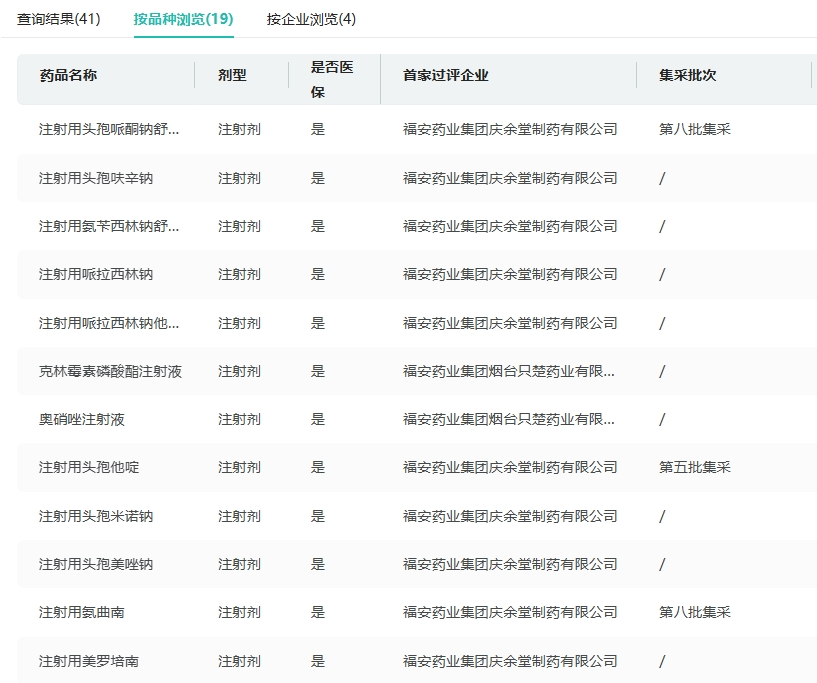Select the 注射用头孢呋辛钠 drug name
Image resolution: width=817 pixels, height=683 pixels.
coord(96,178)
